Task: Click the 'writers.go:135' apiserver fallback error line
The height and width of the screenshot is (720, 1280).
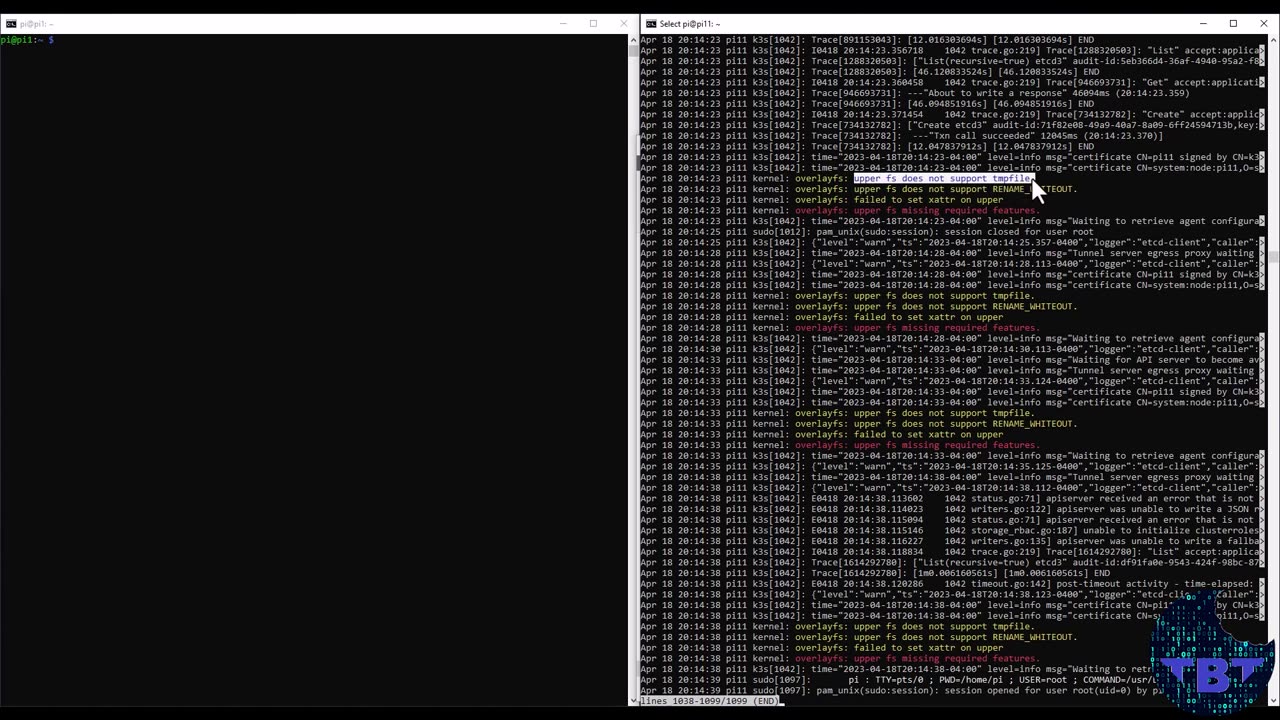Action: pyautogui.click(x=952, y=541)
